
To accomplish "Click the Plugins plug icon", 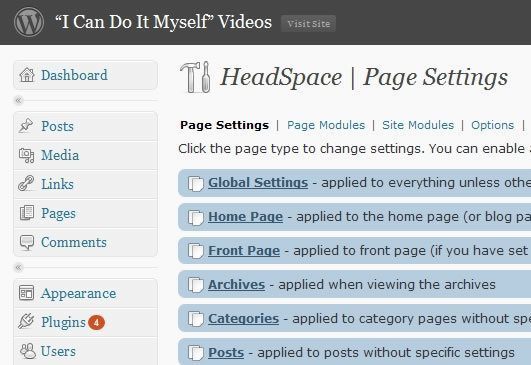I will point(26,321).
